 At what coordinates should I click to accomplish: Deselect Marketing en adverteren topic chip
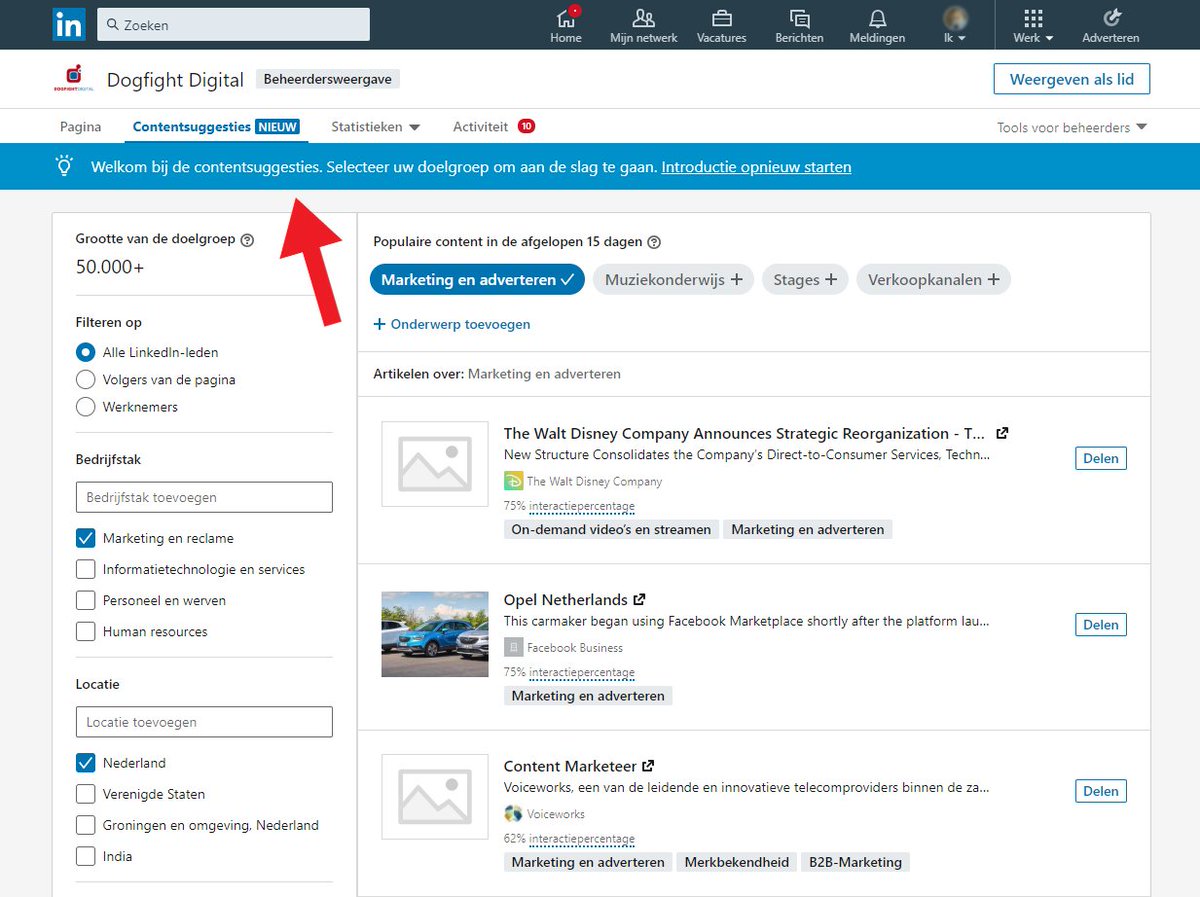click(477, 280)
